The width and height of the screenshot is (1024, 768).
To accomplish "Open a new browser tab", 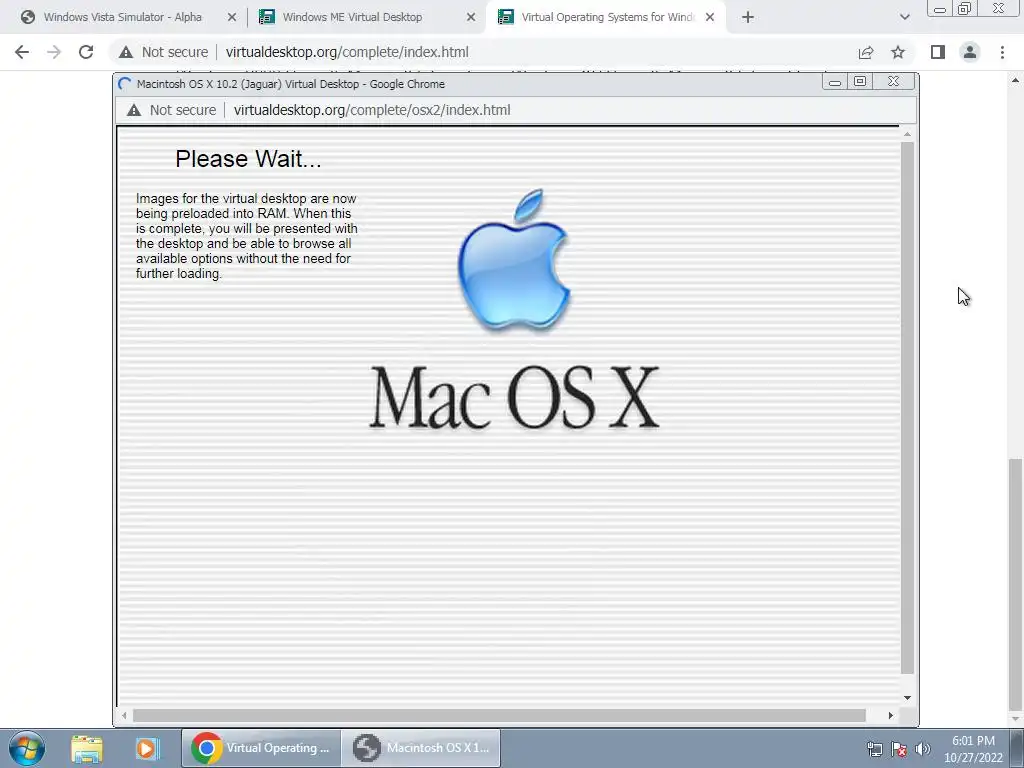I will [x=748, y=18].
